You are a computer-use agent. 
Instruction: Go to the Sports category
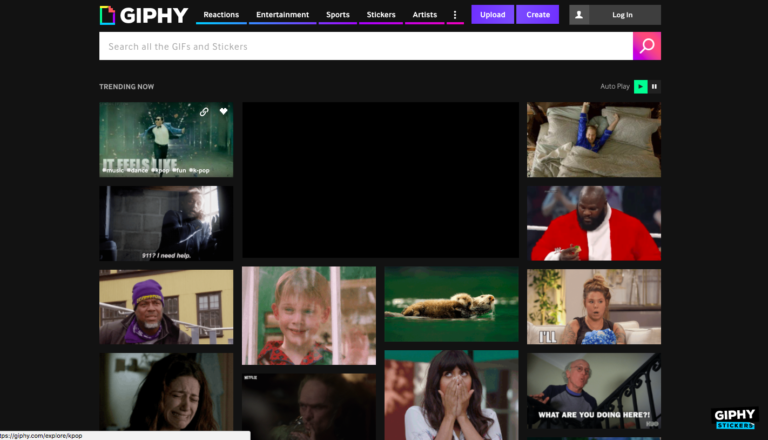[337, 15]
